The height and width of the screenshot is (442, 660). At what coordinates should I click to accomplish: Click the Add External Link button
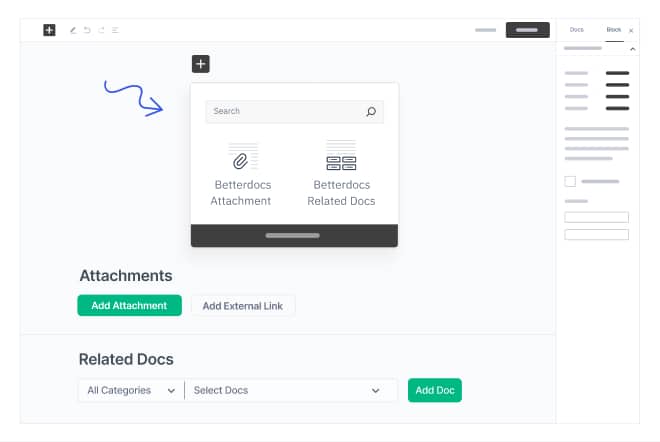(x=243, y=306)
